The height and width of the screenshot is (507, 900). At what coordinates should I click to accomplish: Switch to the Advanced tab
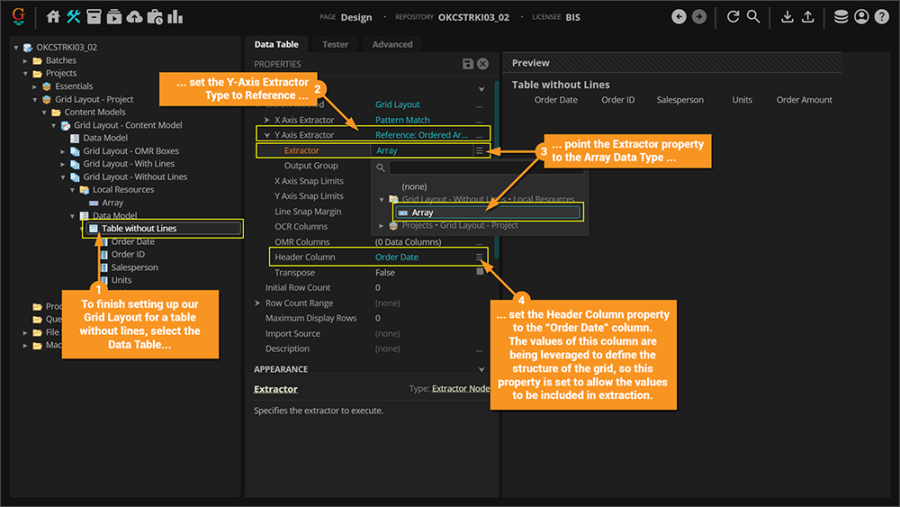point(392,44)
